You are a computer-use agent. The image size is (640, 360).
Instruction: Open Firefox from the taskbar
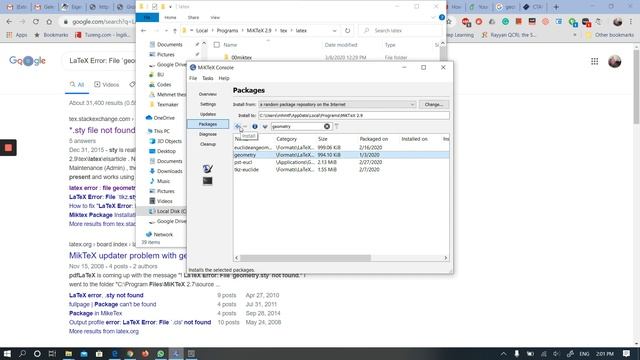tap(145, 353)
